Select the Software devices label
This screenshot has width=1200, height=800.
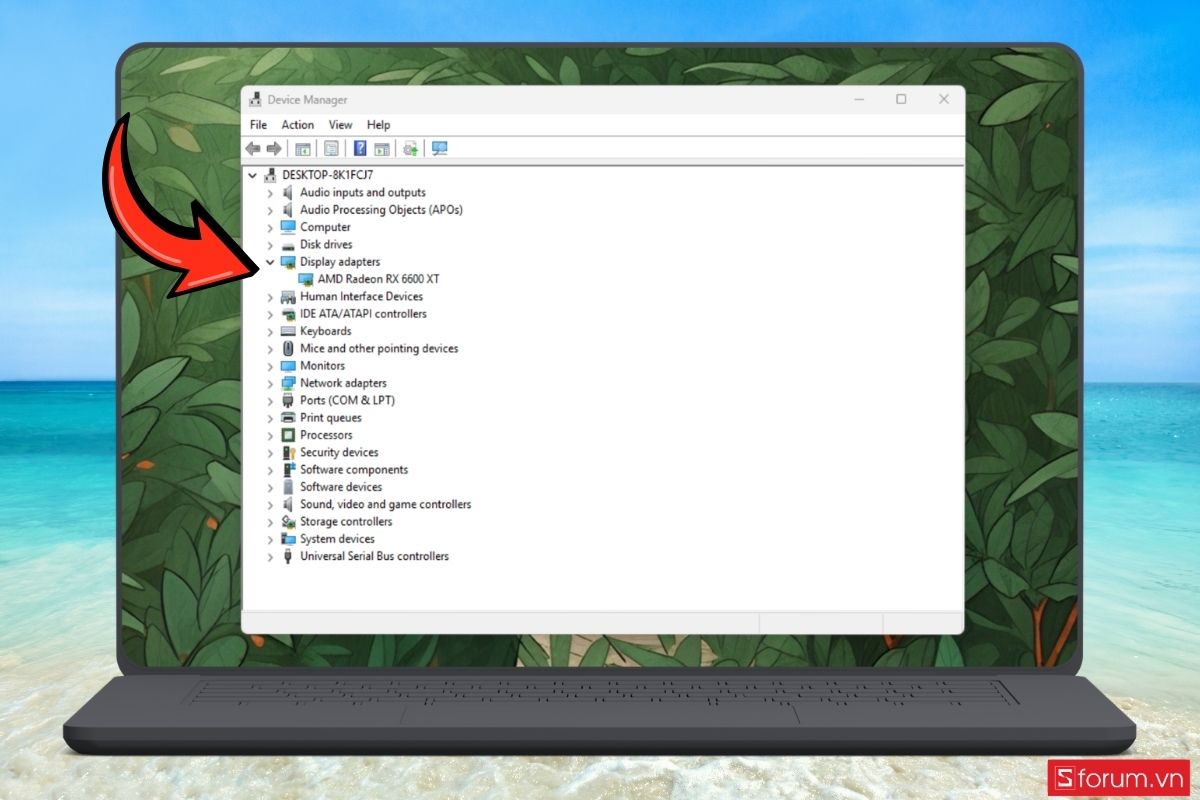pos(341,487)
